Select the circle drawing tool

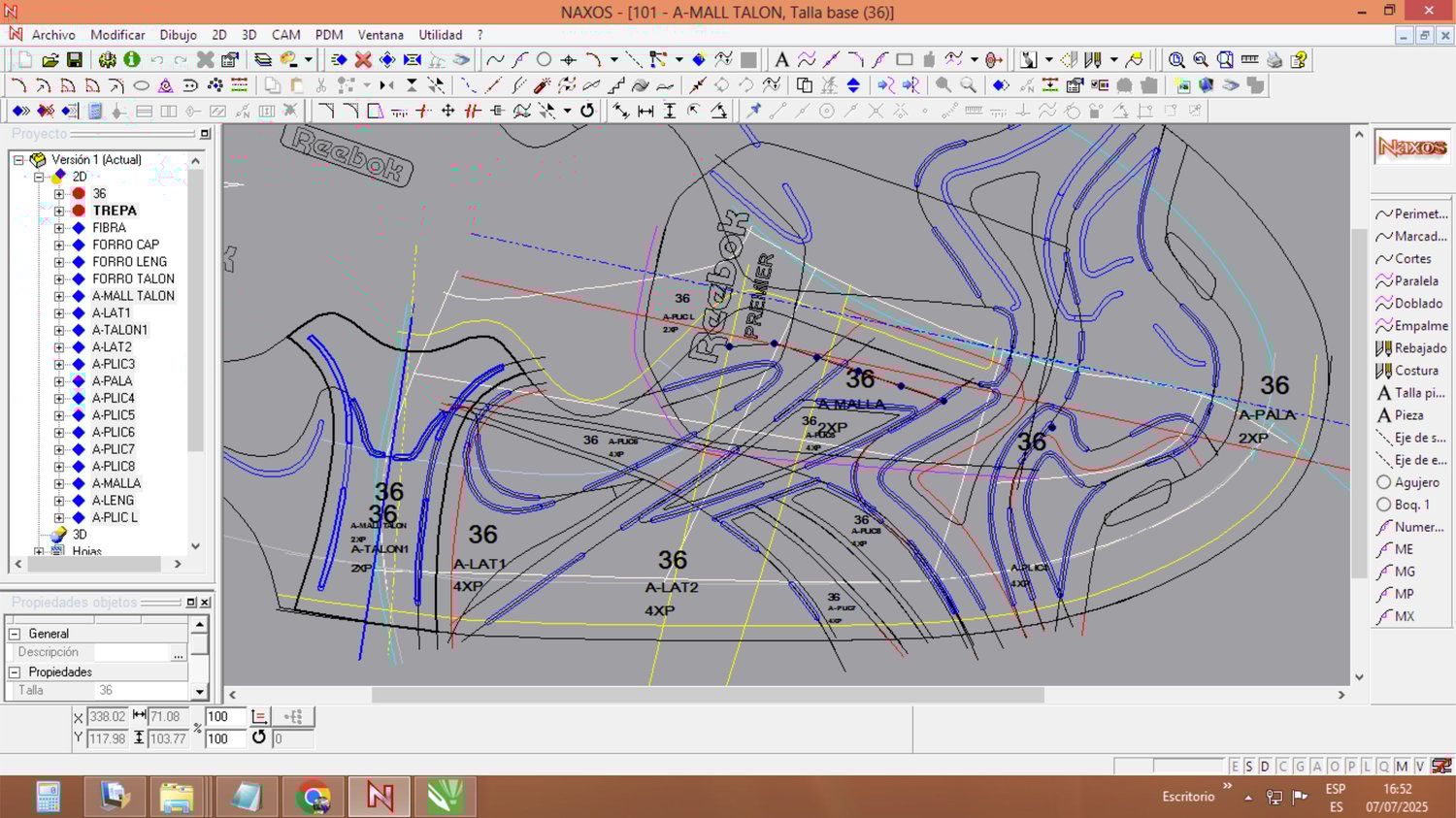coord(544,60)
